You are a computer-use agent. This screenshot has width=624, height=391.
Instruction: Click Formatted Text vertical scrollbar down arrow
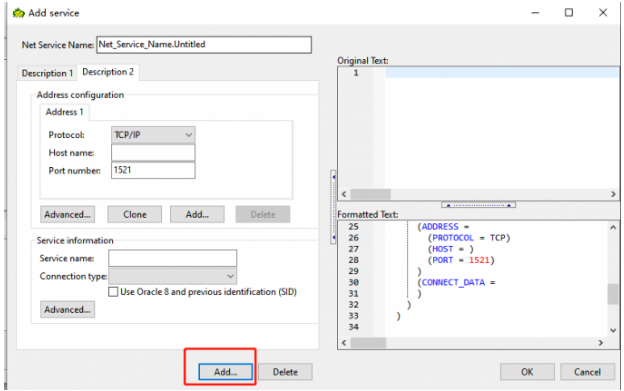[613, 331]
